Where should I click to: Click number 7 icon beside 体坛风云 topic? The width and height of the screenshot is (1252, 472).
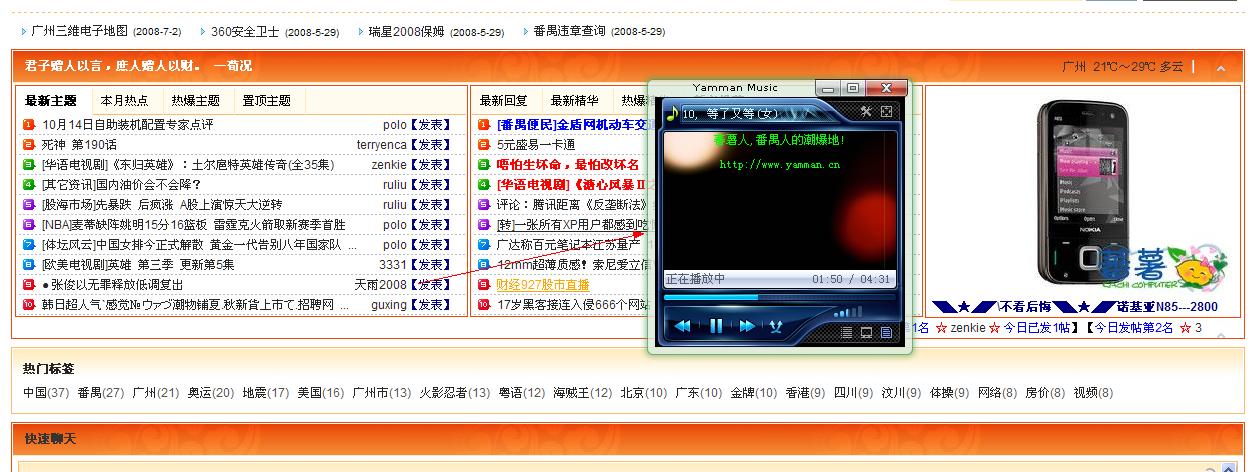point(29,245)
